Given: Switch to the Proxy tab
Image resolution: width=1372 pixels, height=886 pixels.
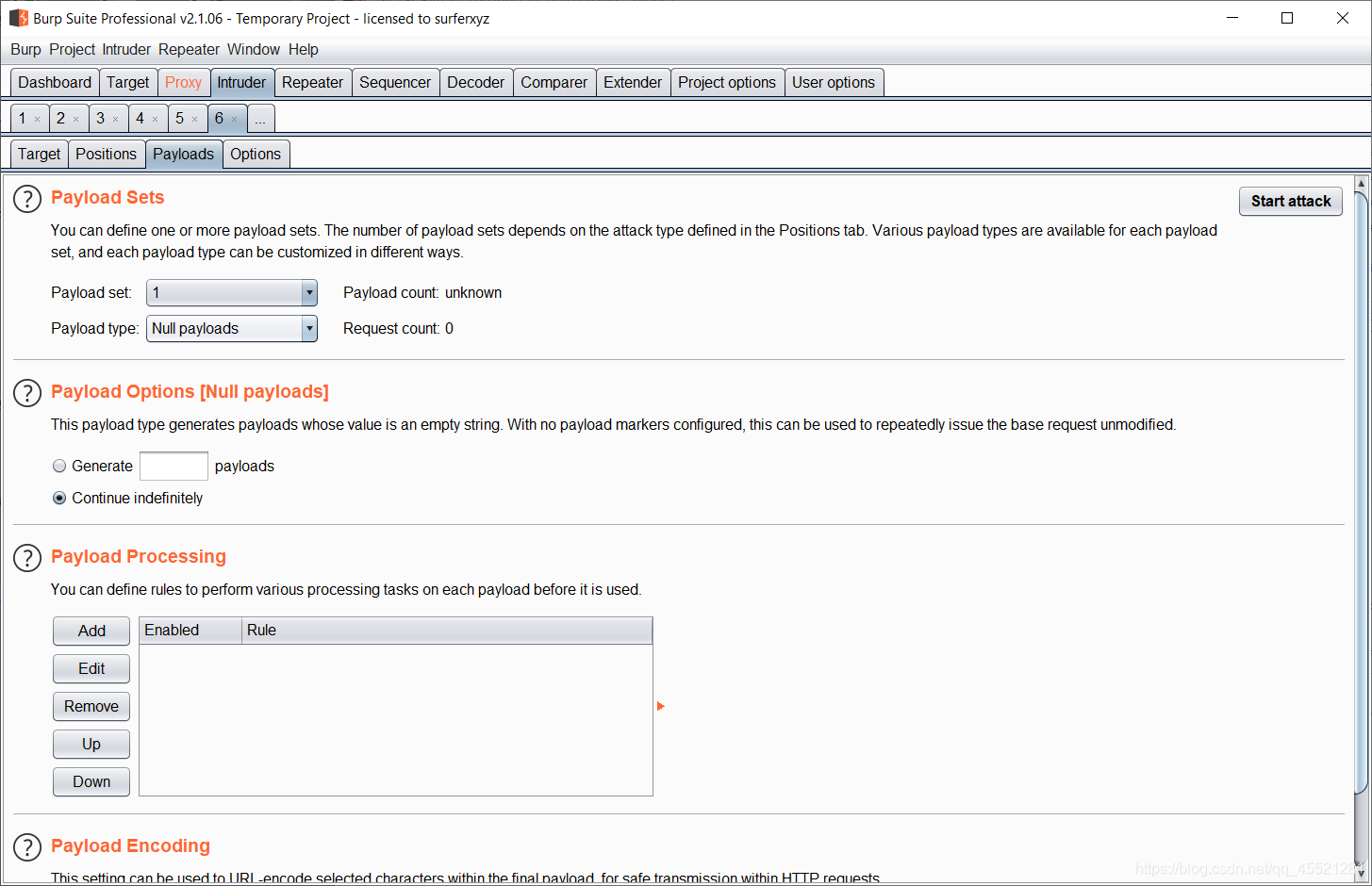Looking at the screenshot, I should 184,83.
